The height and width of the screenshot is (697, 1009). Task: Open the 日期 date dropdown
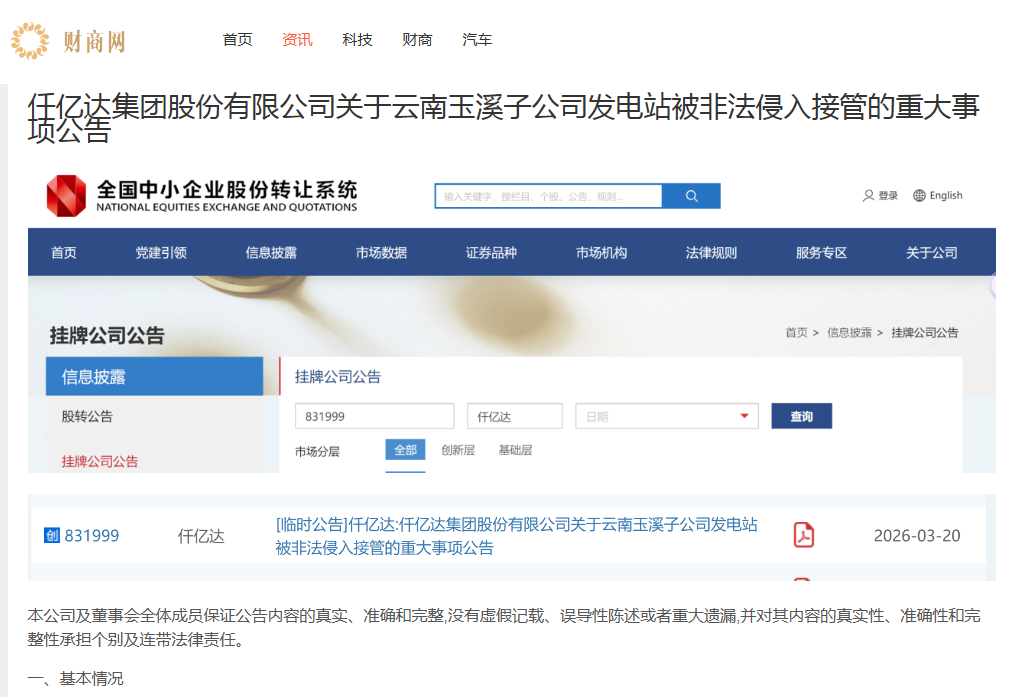(x=667, y=416)
